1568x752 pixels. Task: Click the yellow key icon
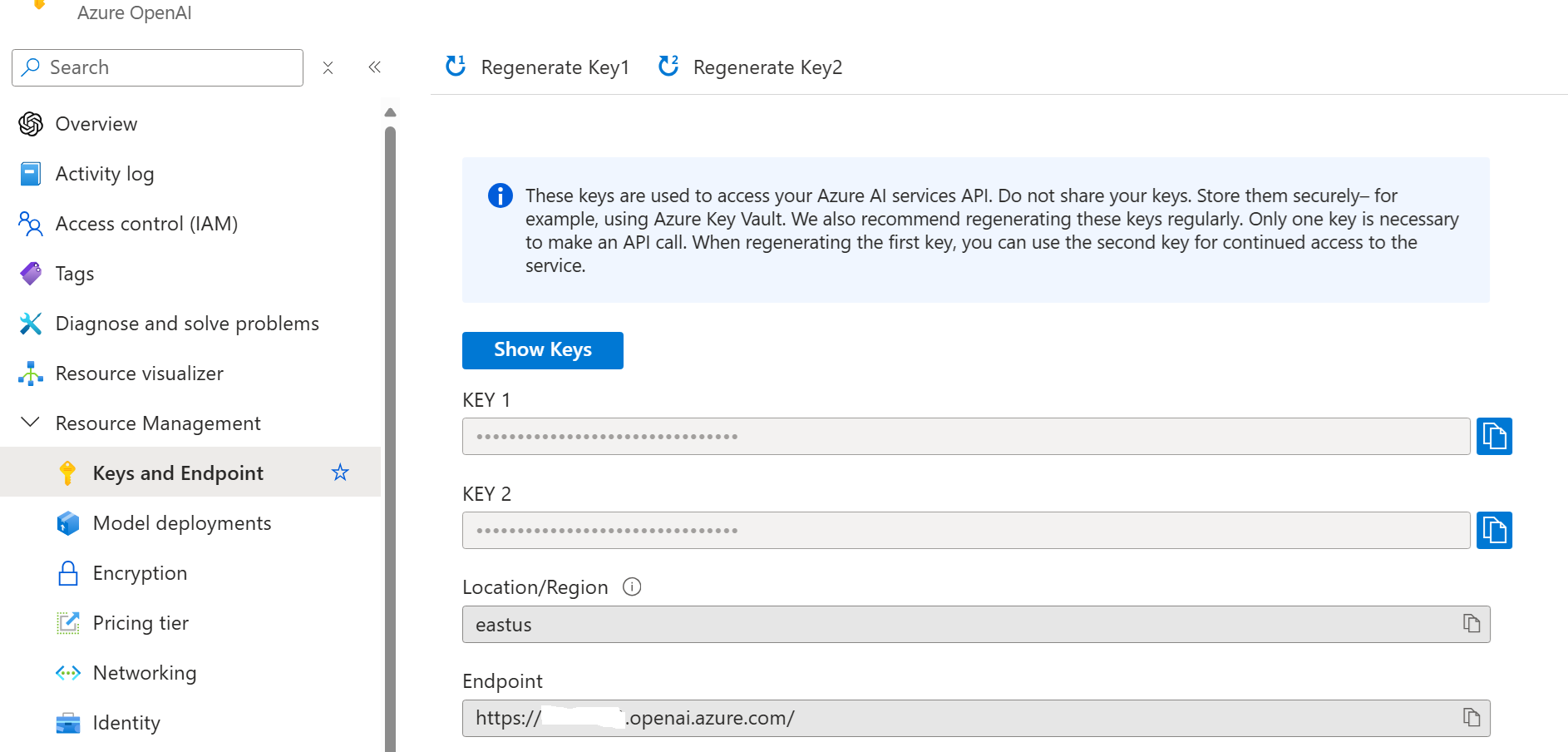(68, 473)
